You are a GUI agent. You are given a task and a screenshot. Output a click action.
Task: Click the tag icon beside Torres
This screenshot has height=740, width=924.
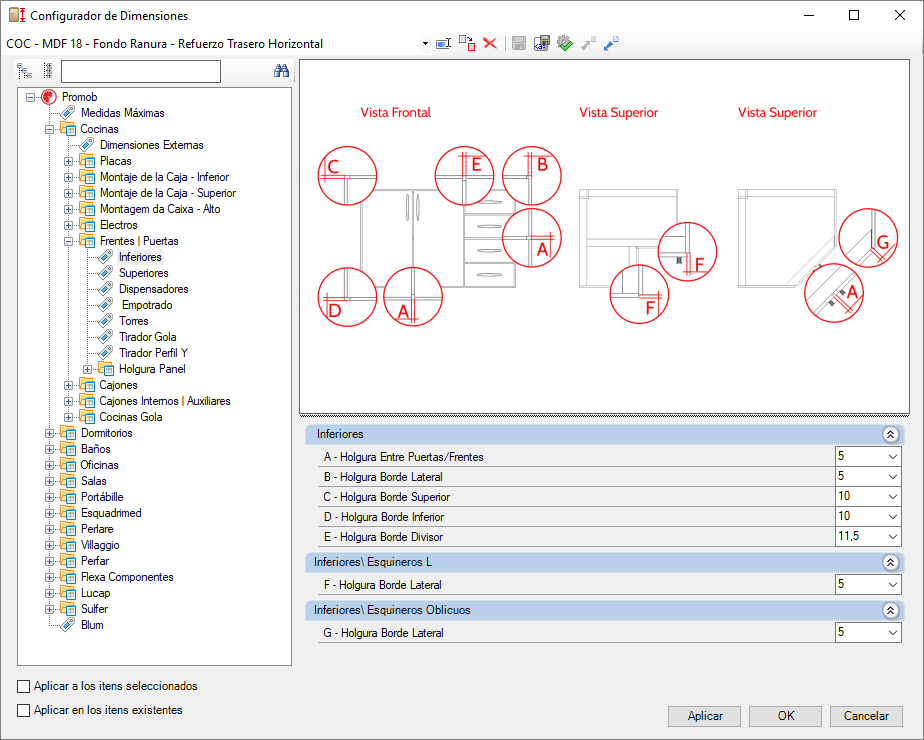click(x=106, y=321)
